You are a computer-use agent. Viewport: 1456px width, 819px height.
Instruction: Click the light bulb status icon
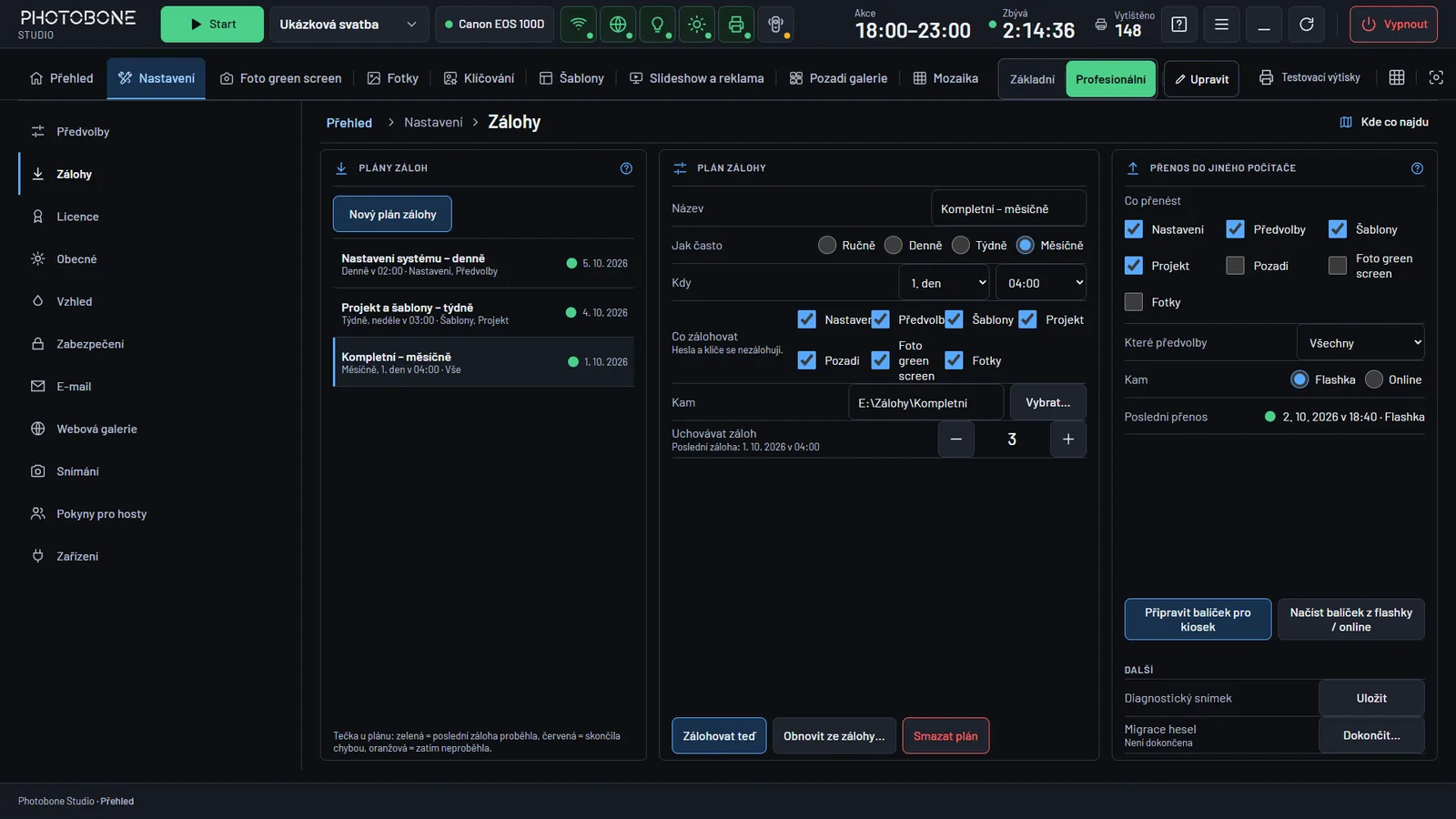pyautogui.click(x=657, y=25)
